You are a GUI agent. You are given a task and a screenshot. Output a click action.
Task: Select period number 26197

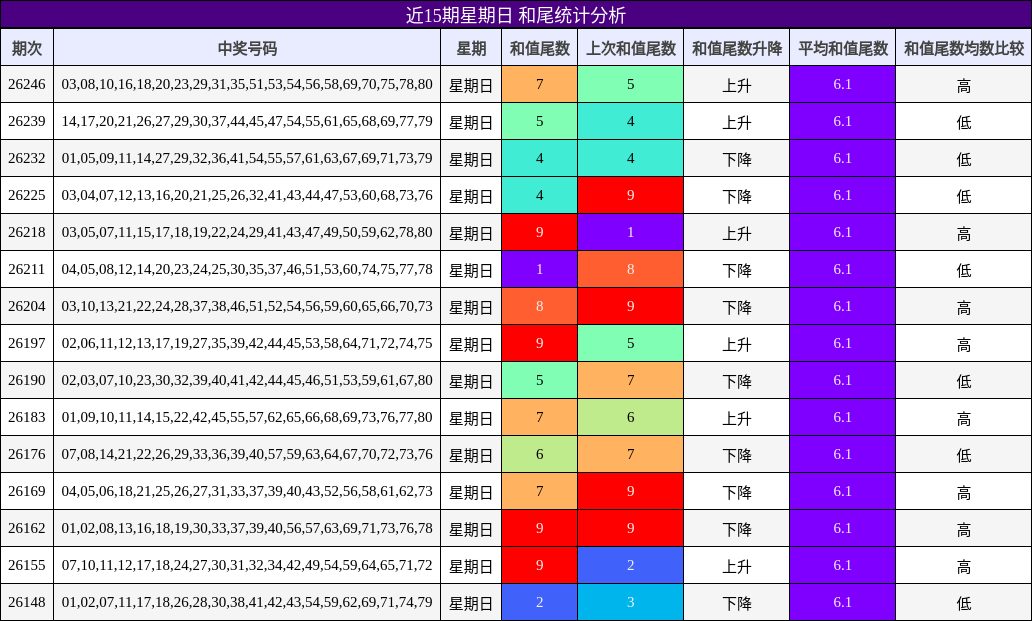tap(27, 343)
